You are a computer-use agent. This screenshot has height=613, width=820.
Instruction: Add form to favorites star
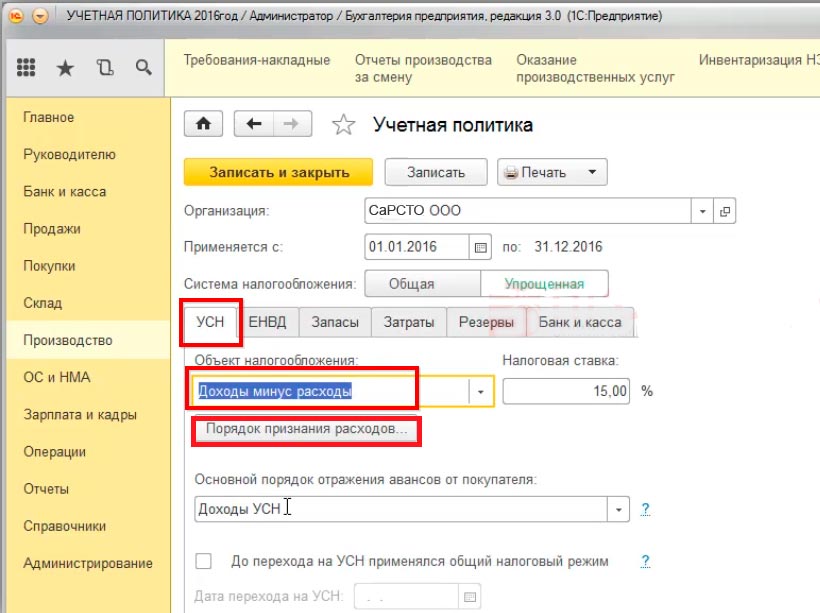pyautogui.click(x=343, y=125)
